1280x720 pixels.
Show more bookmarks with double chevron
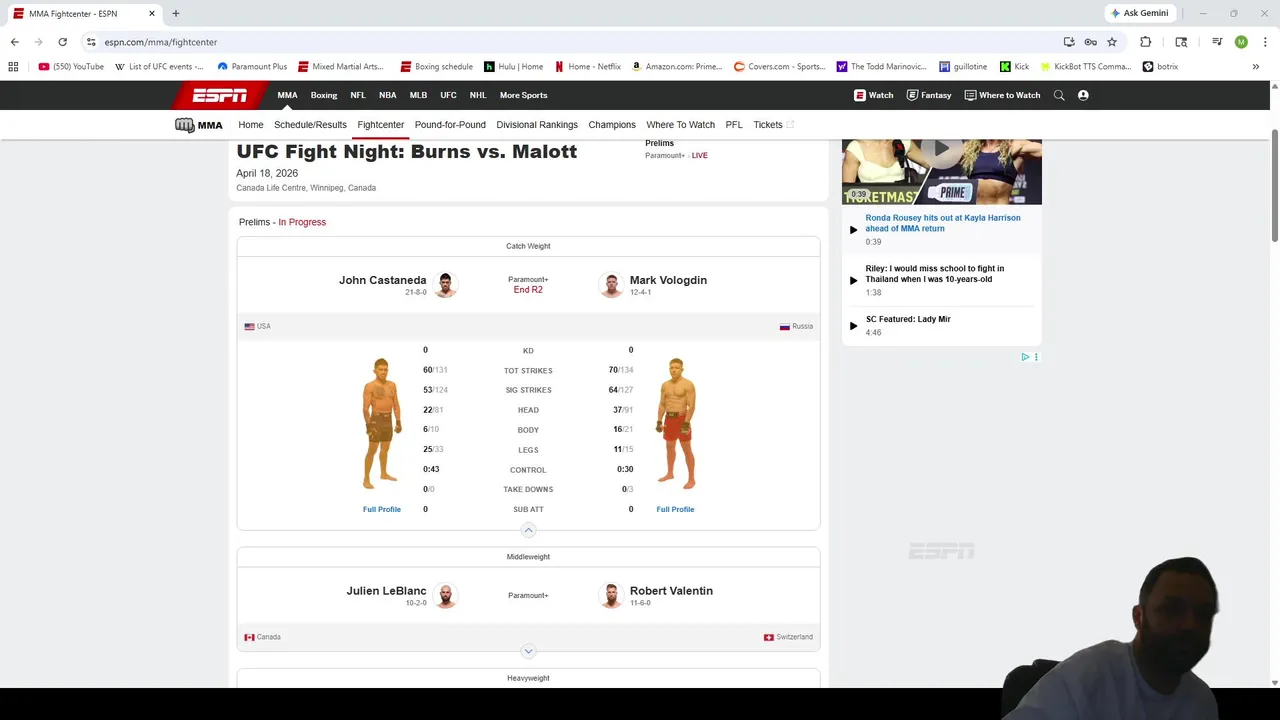(1256, 67)
